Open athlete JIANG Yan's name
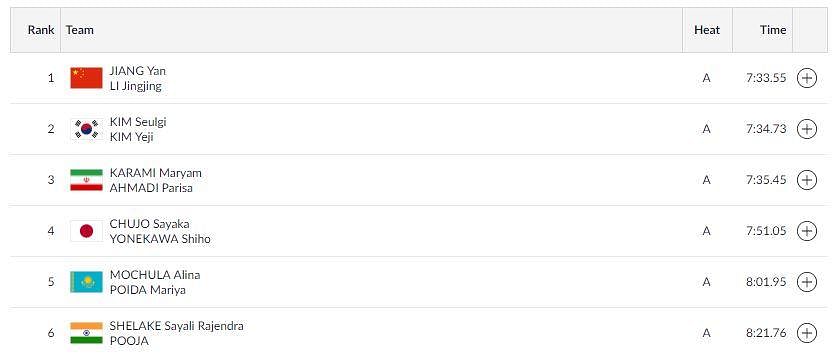 [x=138, y=71]
